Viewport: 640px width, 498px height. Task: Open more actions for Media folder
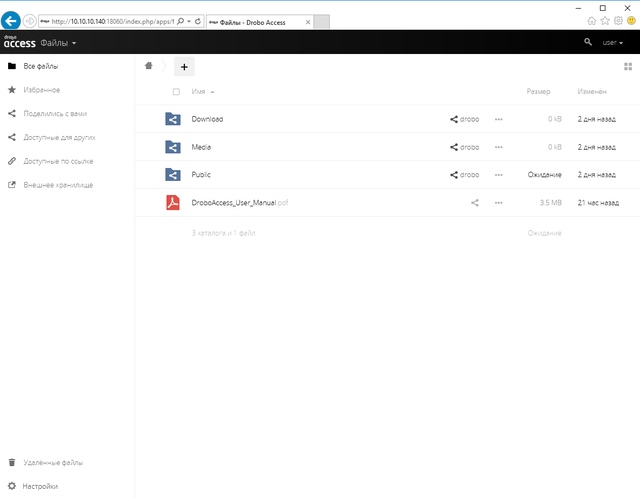tap(498, 147)
